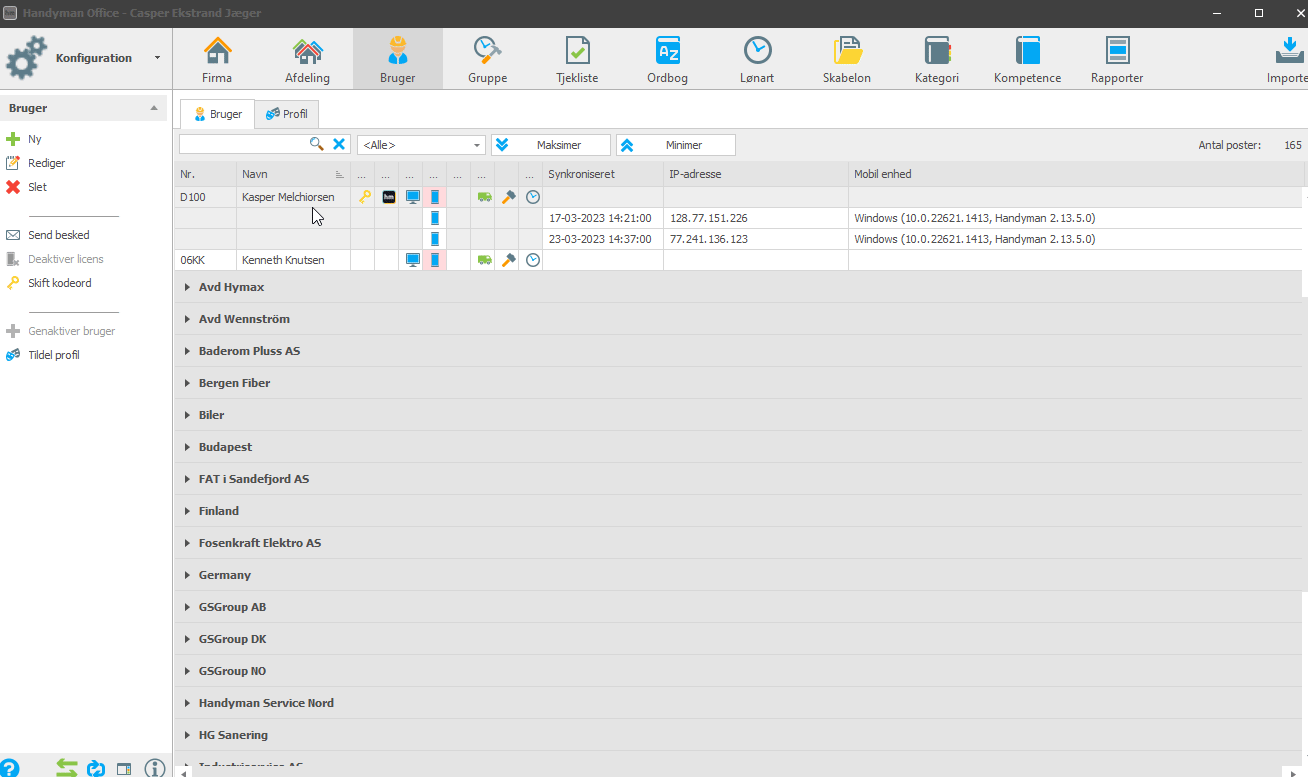This screenshot has width=1308, height=777.
Task: Expand the FAT i Sandefjord AS group
Action: pos(187,479)
